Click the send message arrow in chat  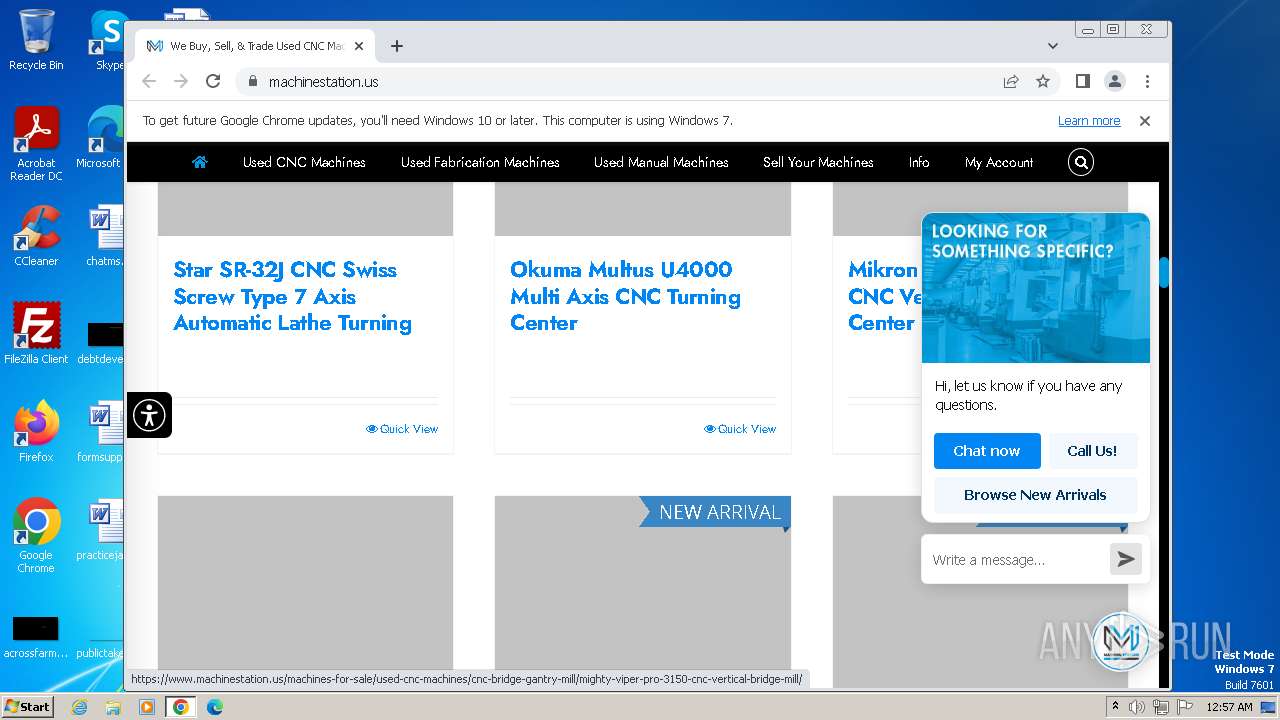[x=1126, y=559]
